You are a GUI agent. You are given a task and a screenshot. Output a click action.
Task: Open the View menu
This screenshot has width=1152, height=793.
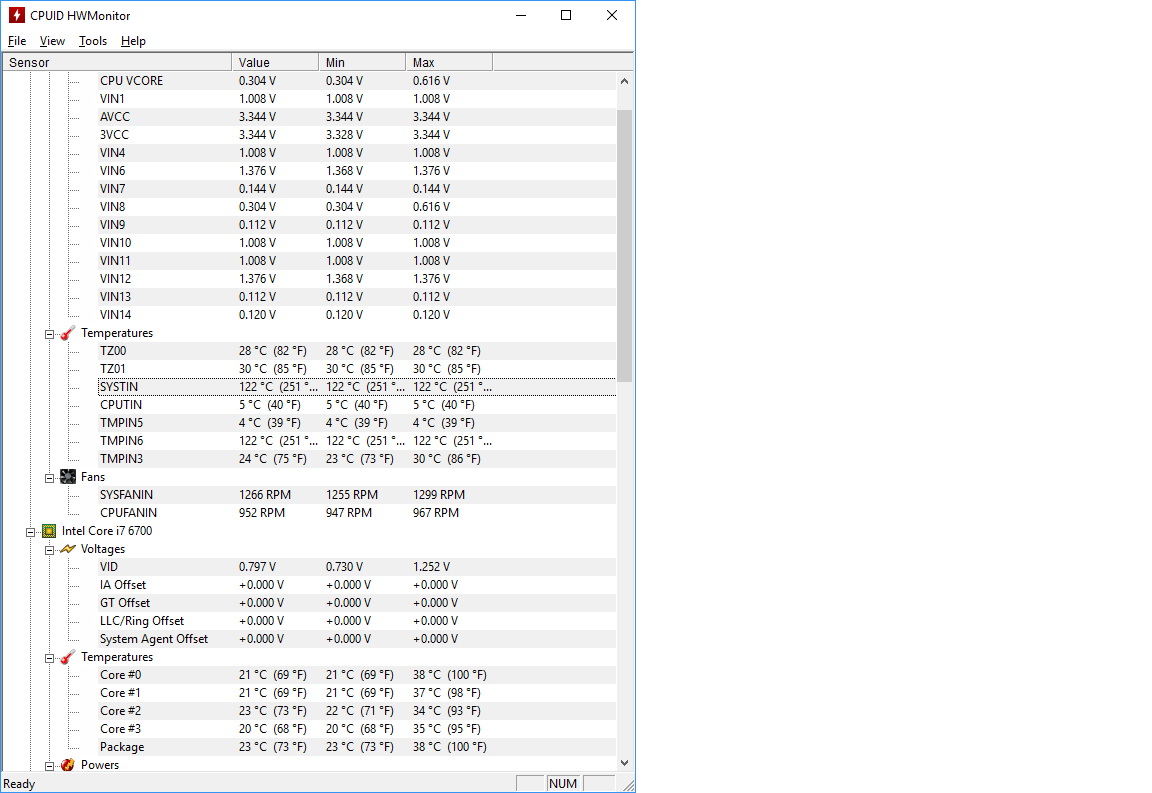click(52, 41)
